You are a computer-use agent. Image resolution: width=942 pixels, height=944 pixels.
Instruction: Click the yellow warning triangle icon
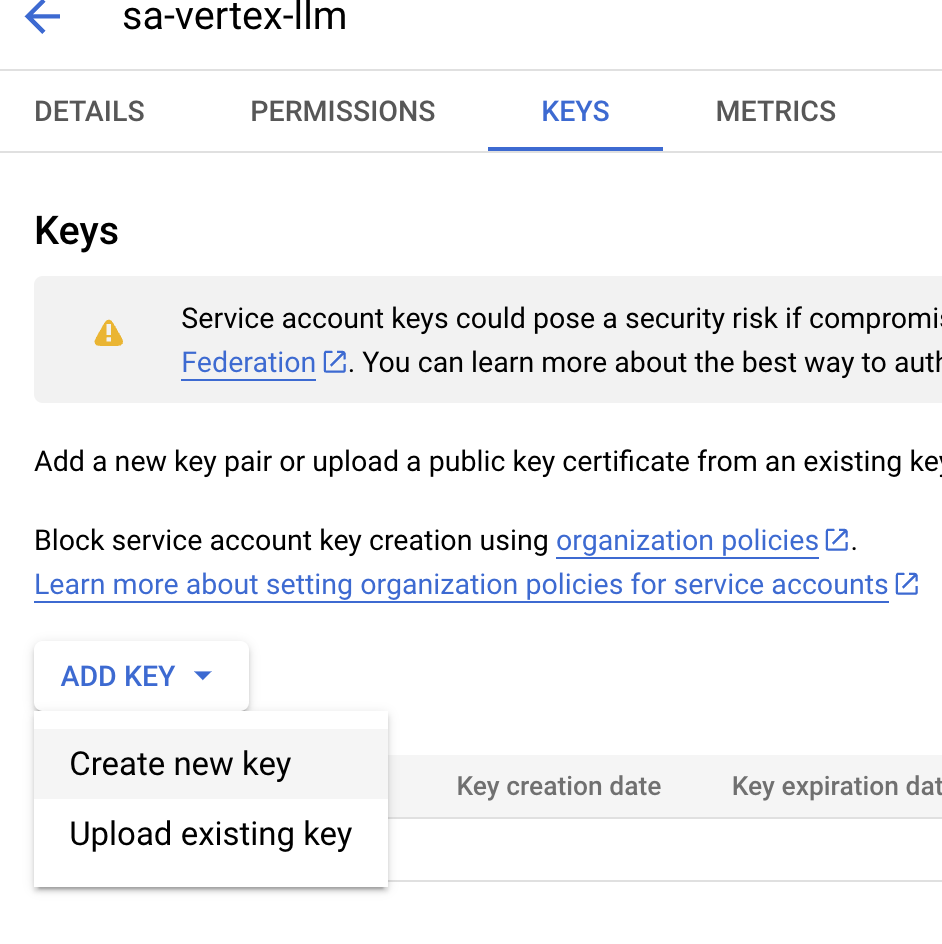click(109, 334)
